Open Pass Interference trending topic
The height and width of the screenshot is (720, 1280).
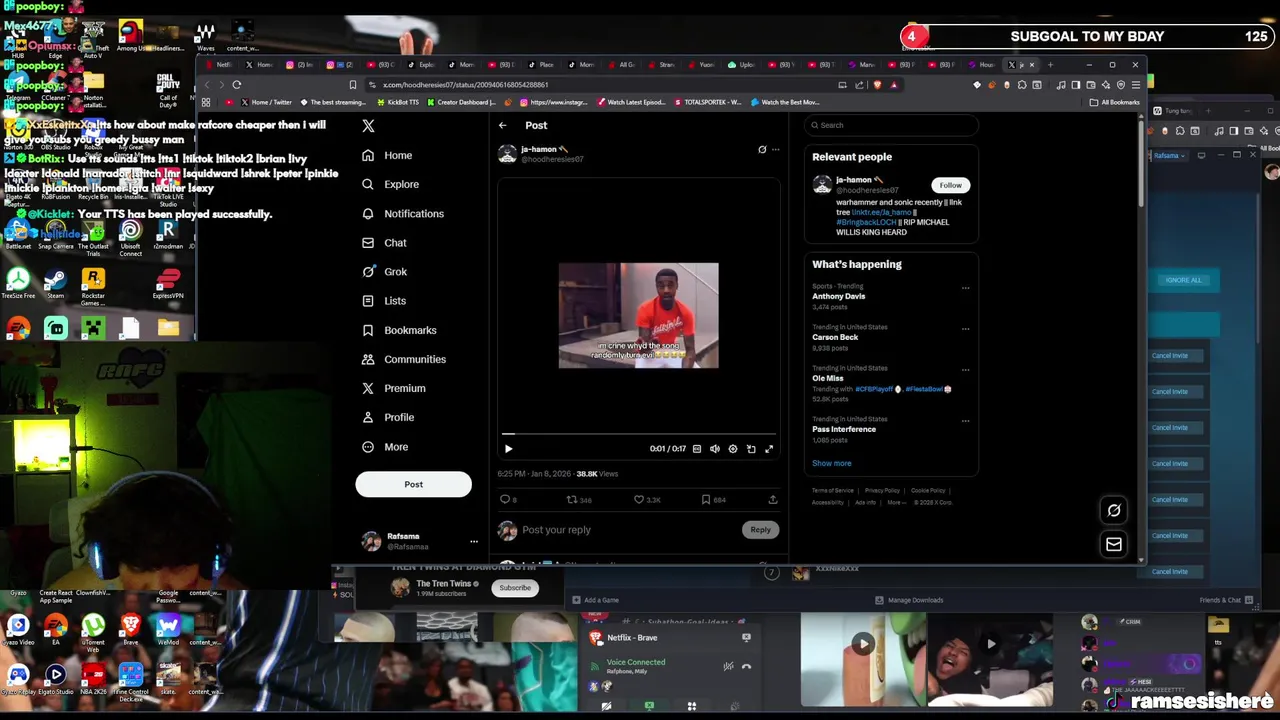844,429
